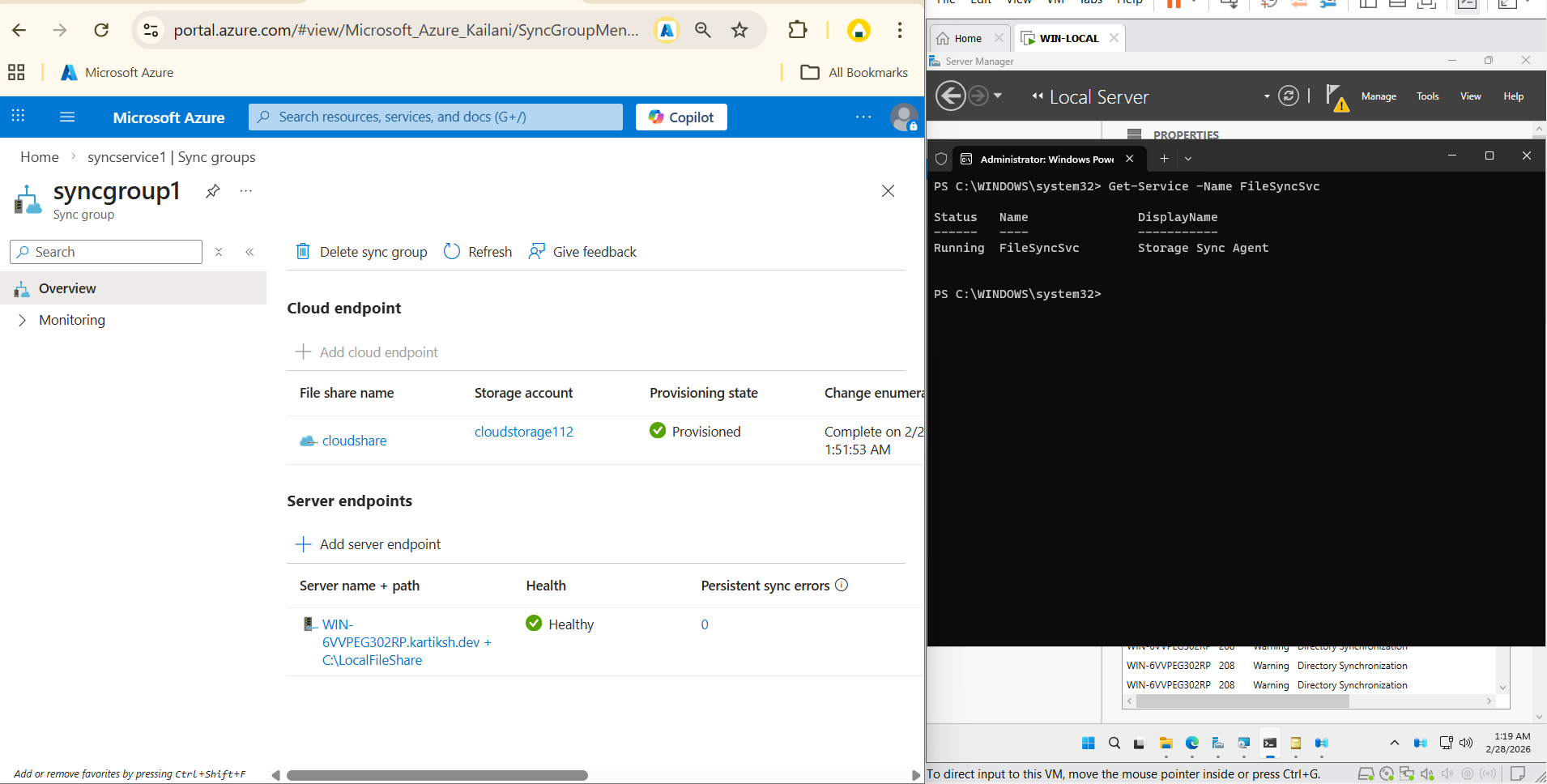The height and width of the screenshot is (784, 1547).
Task: Open site information icon in address bar
Action: (x=151, y=30)
